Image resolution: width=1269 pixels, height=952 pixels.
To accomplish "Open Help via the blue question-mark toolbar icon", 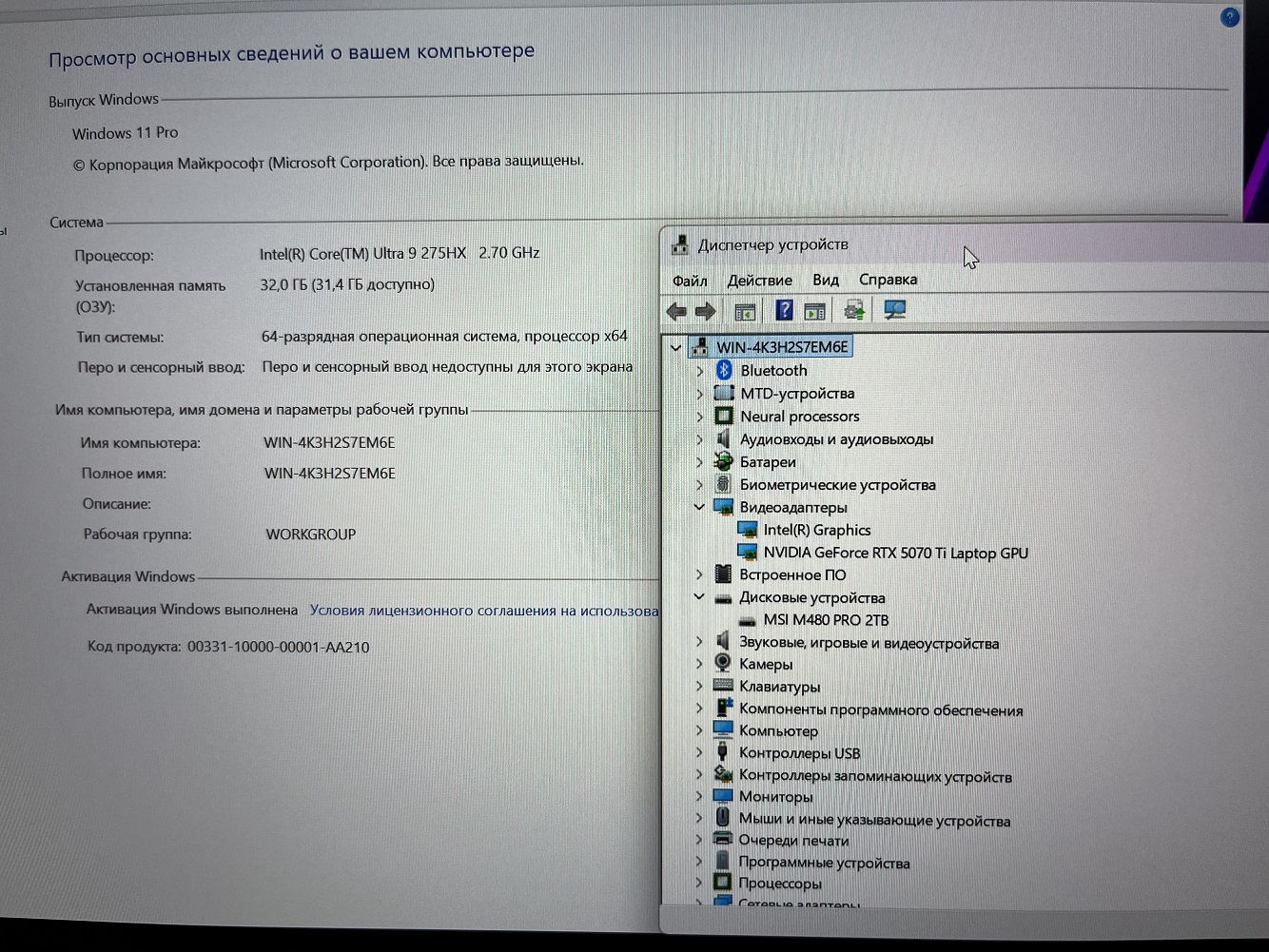I will 784,310.
